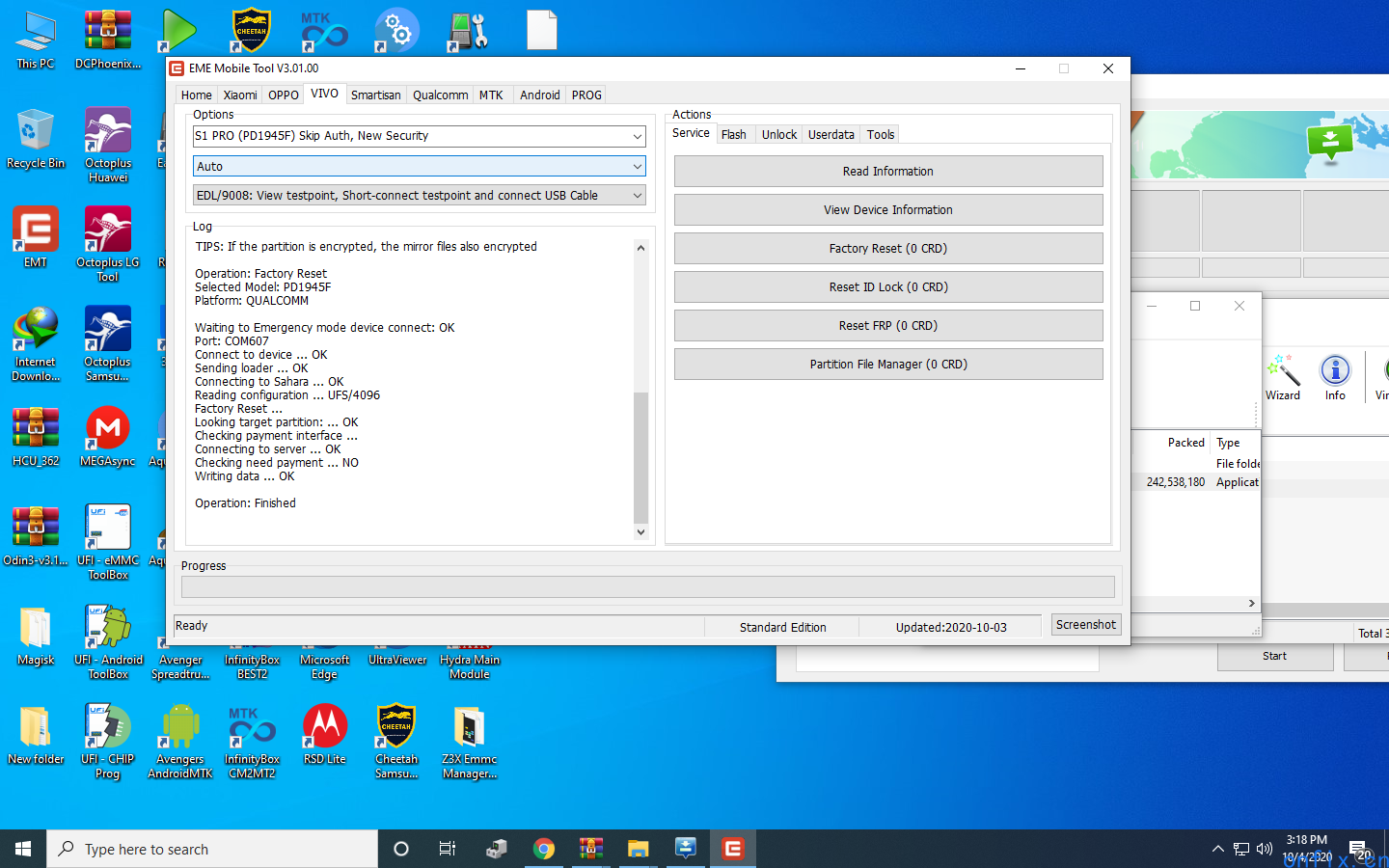Image resolution: width=1389 pixels, height=868 pixels.
Task: Switch to the Android tab
Action: 539,95
